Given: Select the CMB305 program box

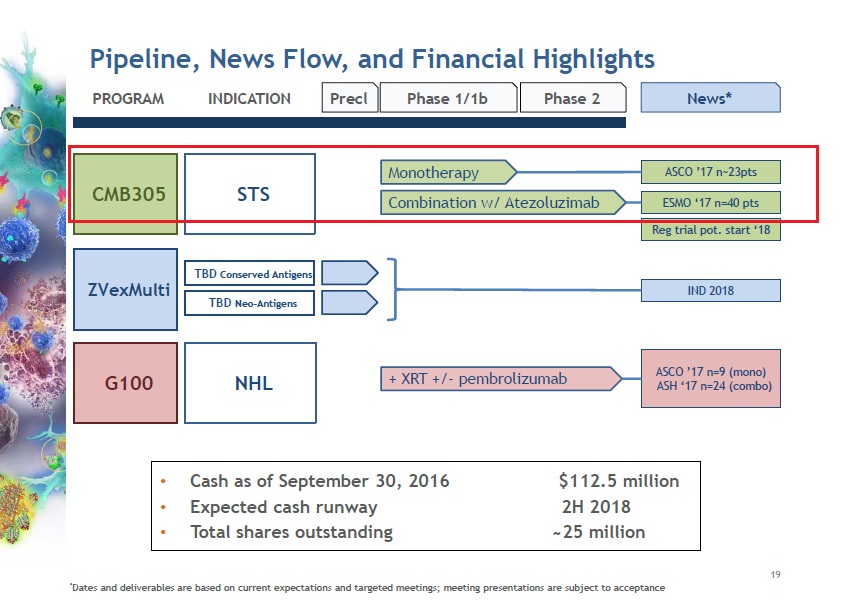Looking at the screenshot, I should tap(125, 194).
